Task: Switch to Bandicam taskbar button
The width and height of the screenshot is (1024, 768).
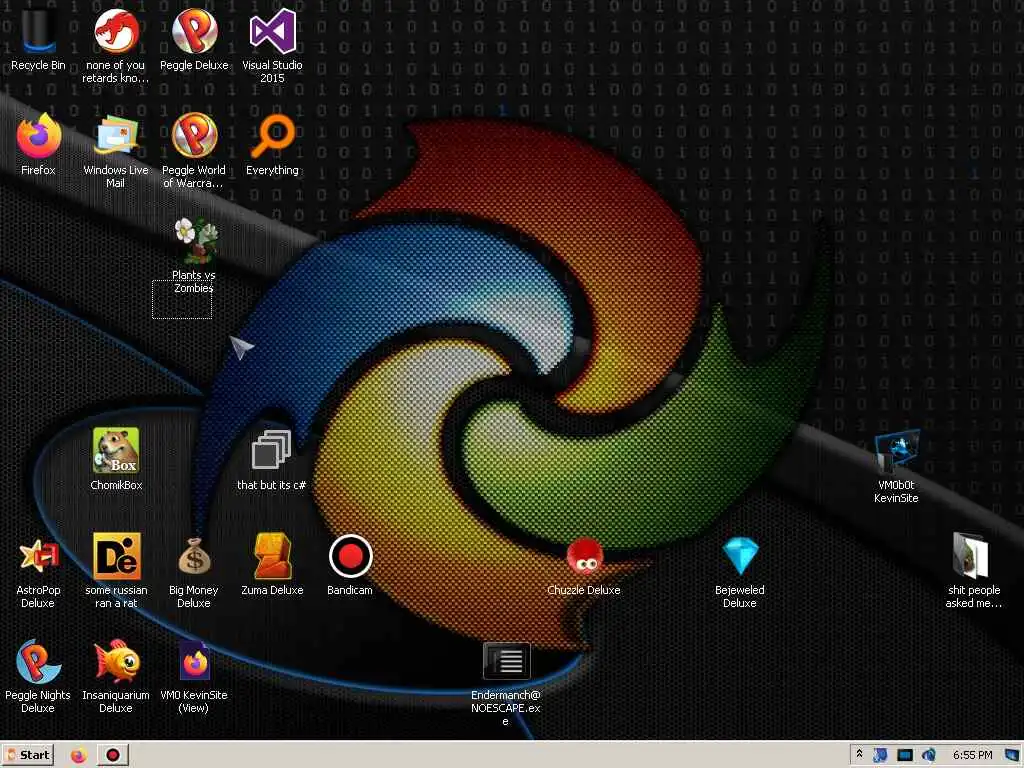Action: point(113,756)
